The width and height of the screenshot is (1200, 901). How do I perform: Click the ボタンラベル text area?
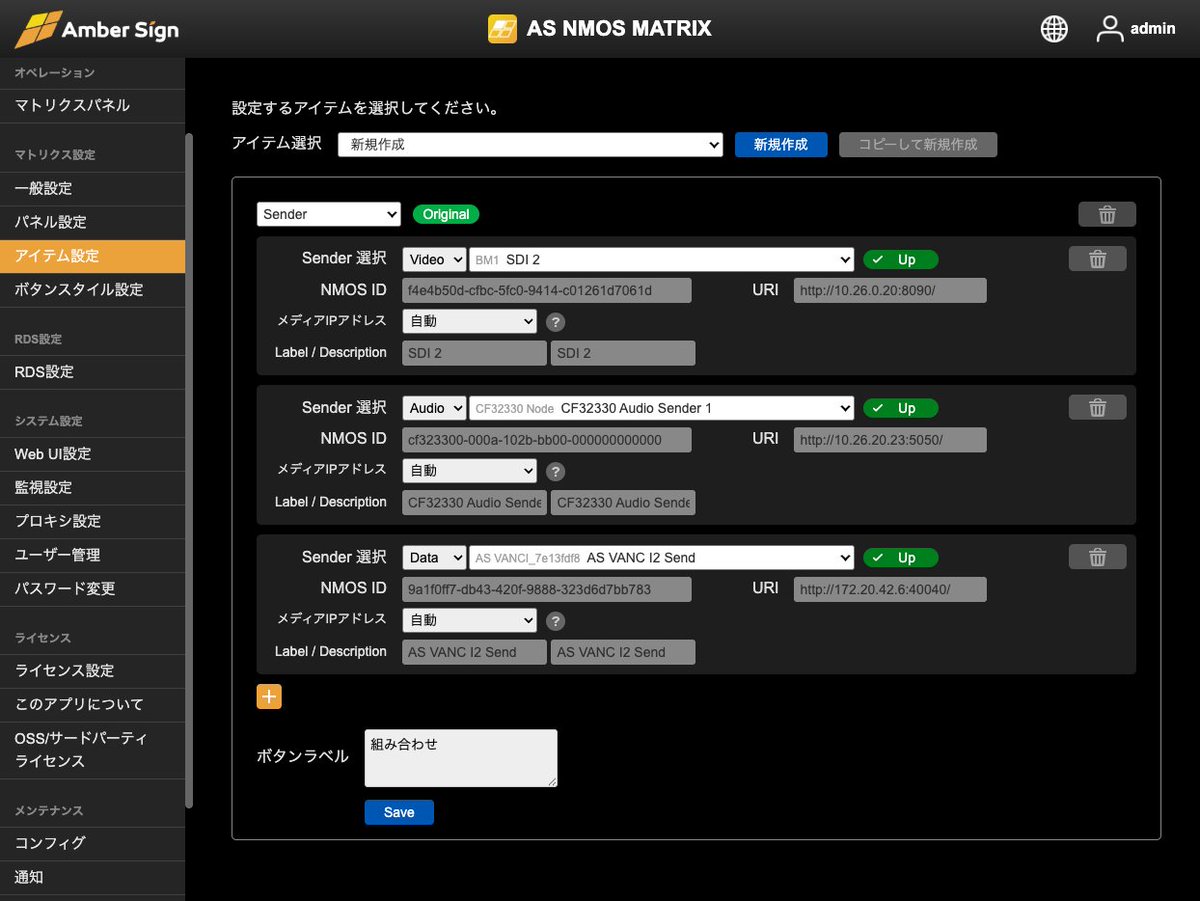[x=460, y=757]
